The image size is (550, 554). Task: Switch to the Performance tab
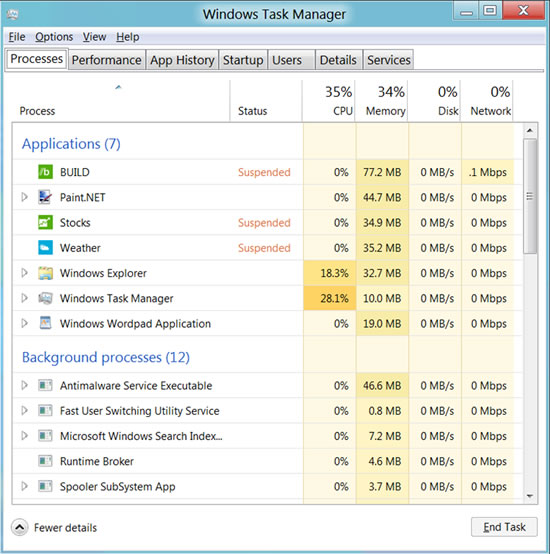click(107, 60)
